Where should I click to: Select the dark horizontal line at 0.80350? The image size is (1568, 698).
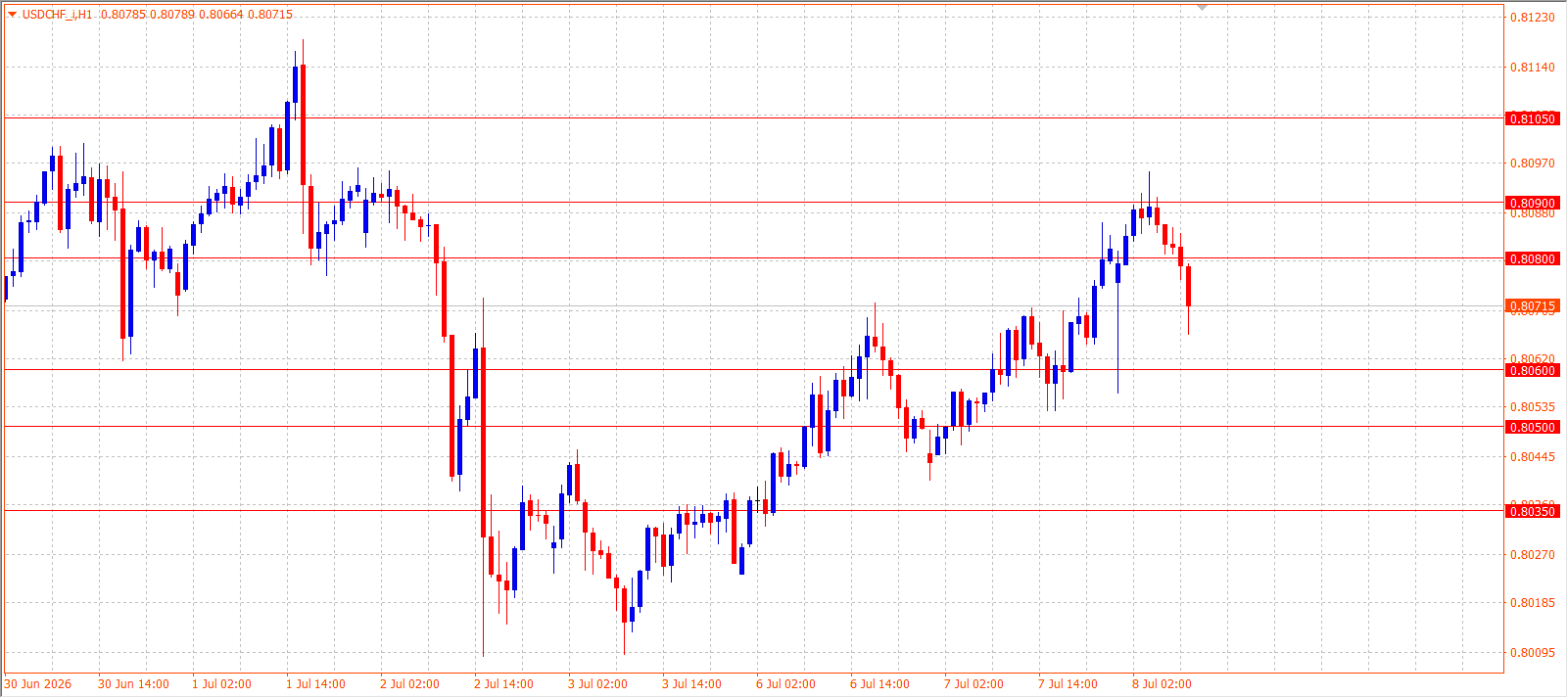click(752, 510)
